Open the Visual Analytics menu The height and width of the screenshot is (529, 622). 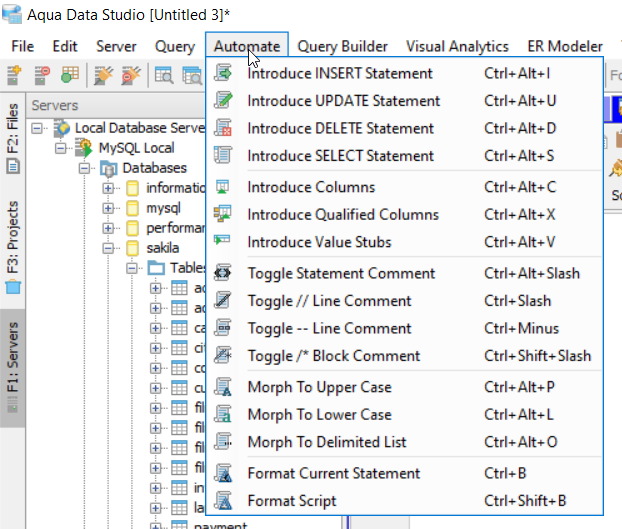(x=457, y=46)
